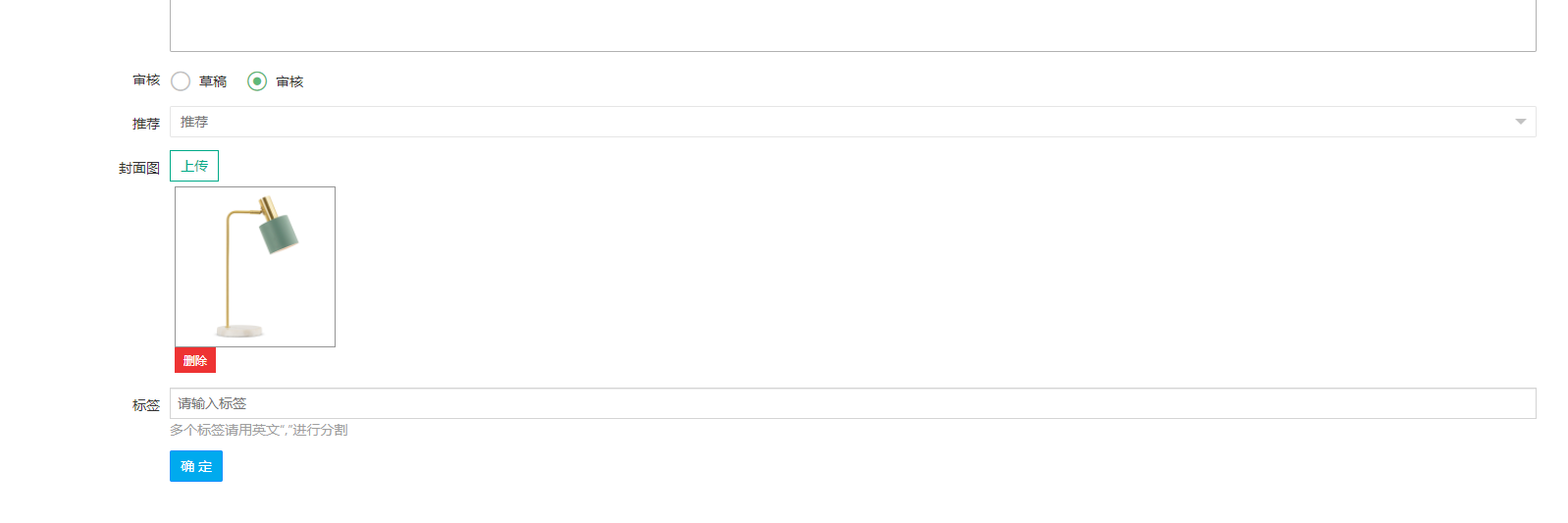
Task: Click the 封面图 form label
Action: pyautogui.click(x=139, y=168)
